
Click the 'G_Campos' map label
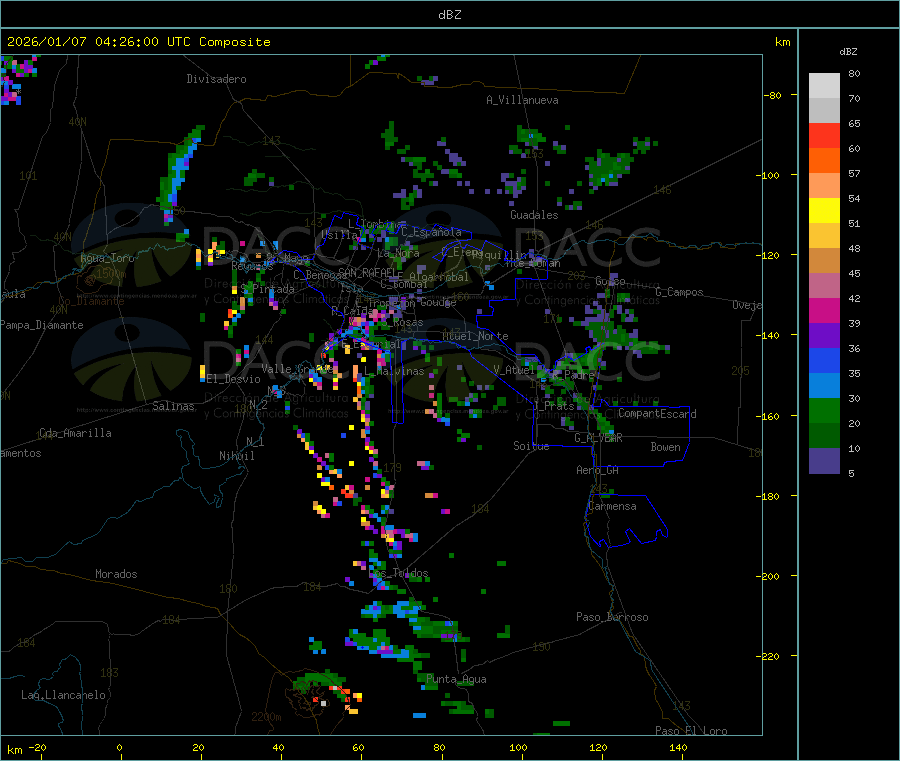pos(679,292)
